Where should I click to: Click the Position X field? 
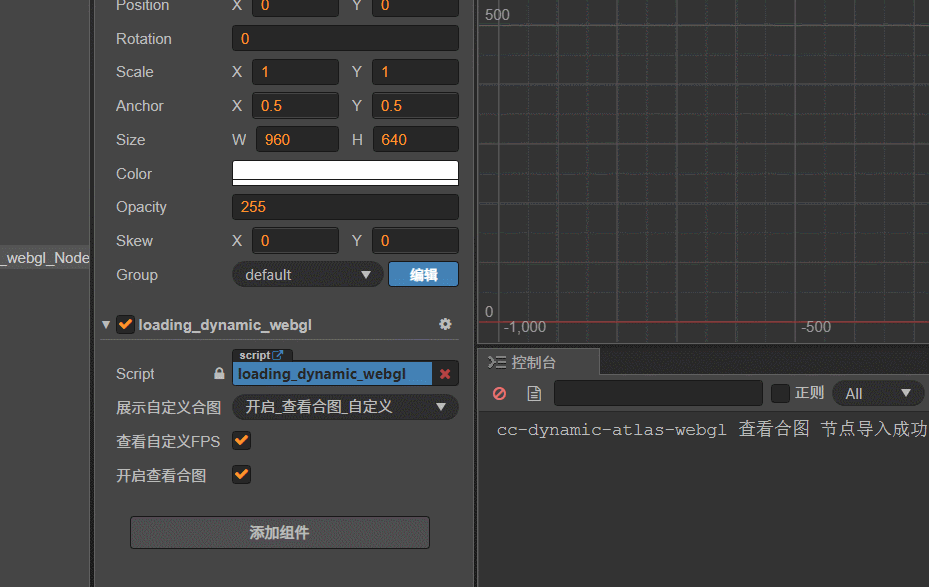[295, 7]
